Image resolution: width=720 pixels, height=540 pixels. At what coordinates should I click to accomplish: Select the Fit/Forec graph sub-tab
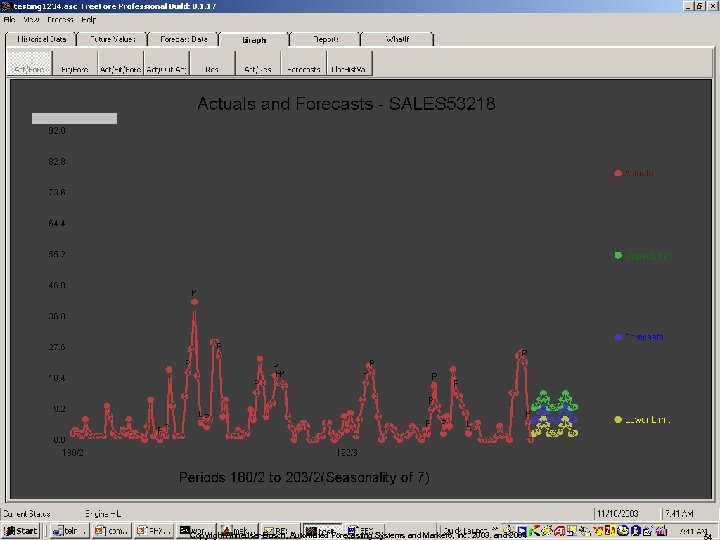[75, 63]
